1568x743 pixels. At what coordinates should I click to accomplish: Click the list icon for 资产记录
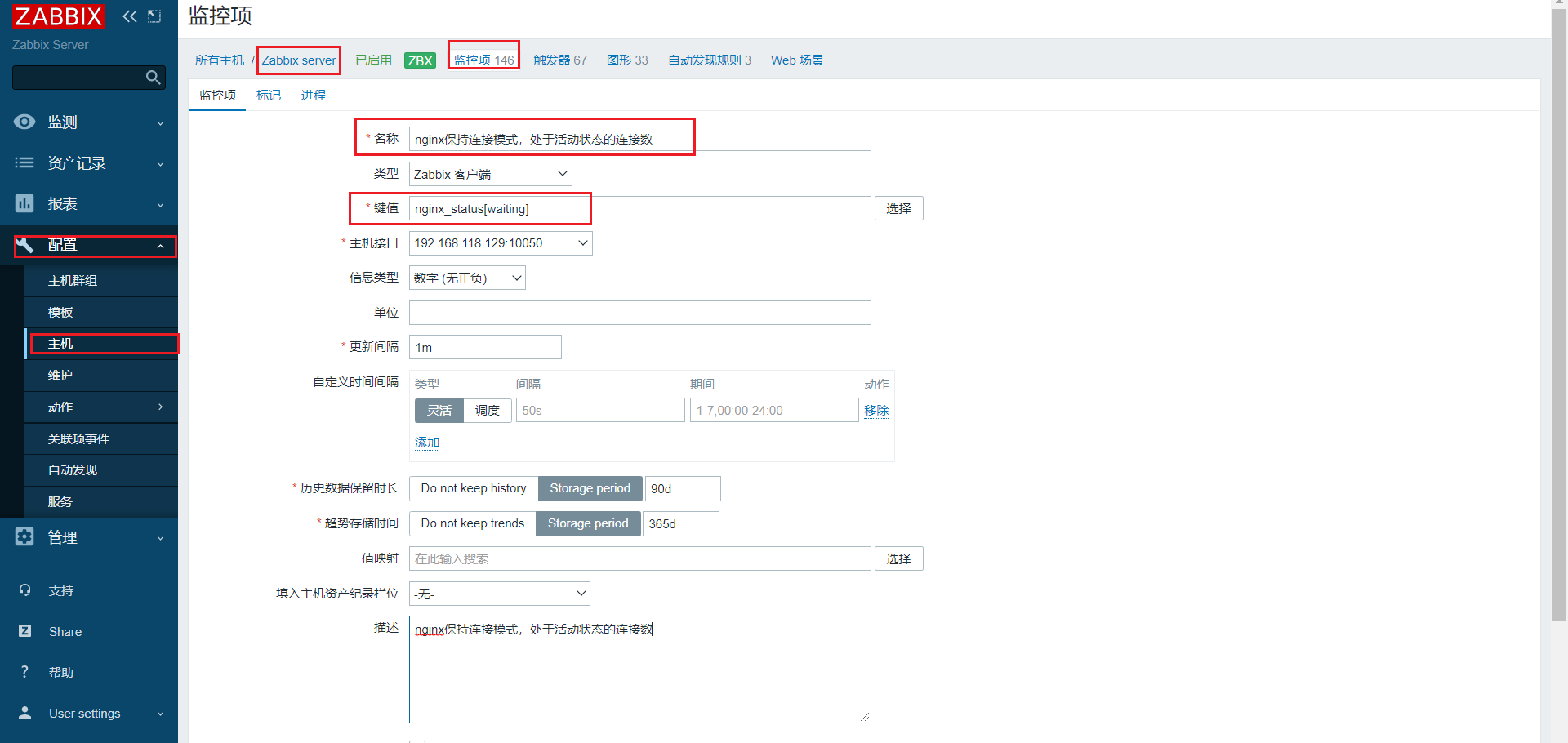(x=24, y=162)
